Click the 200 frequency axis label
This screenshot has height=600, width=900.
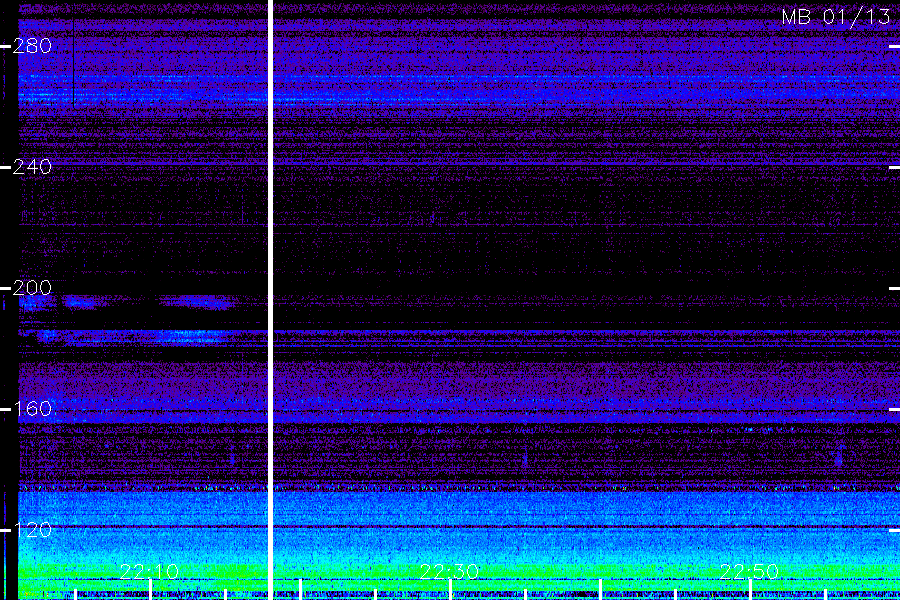click(x=32, y=288)
